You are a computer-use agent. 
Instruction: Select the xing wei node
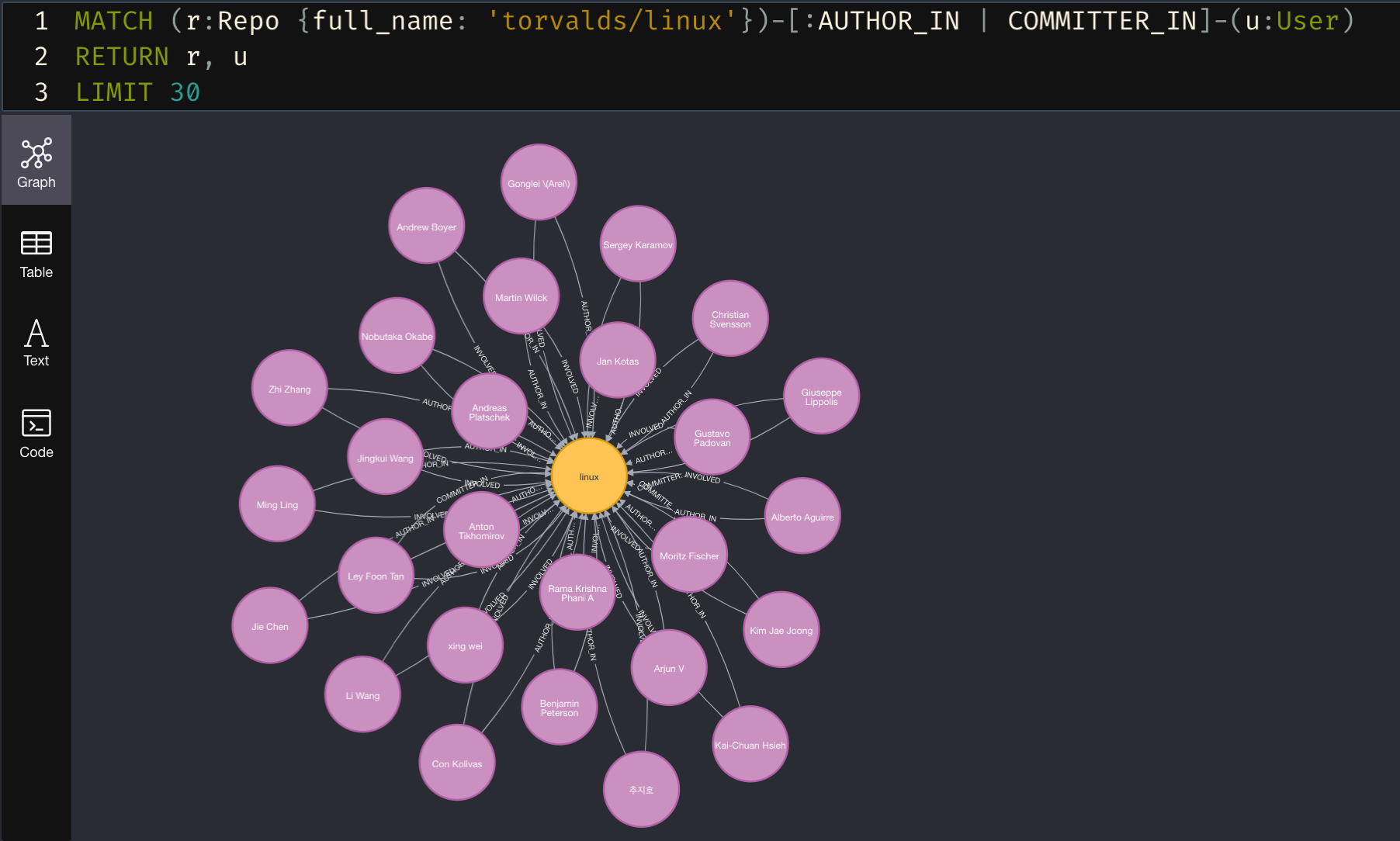[465, 645]
